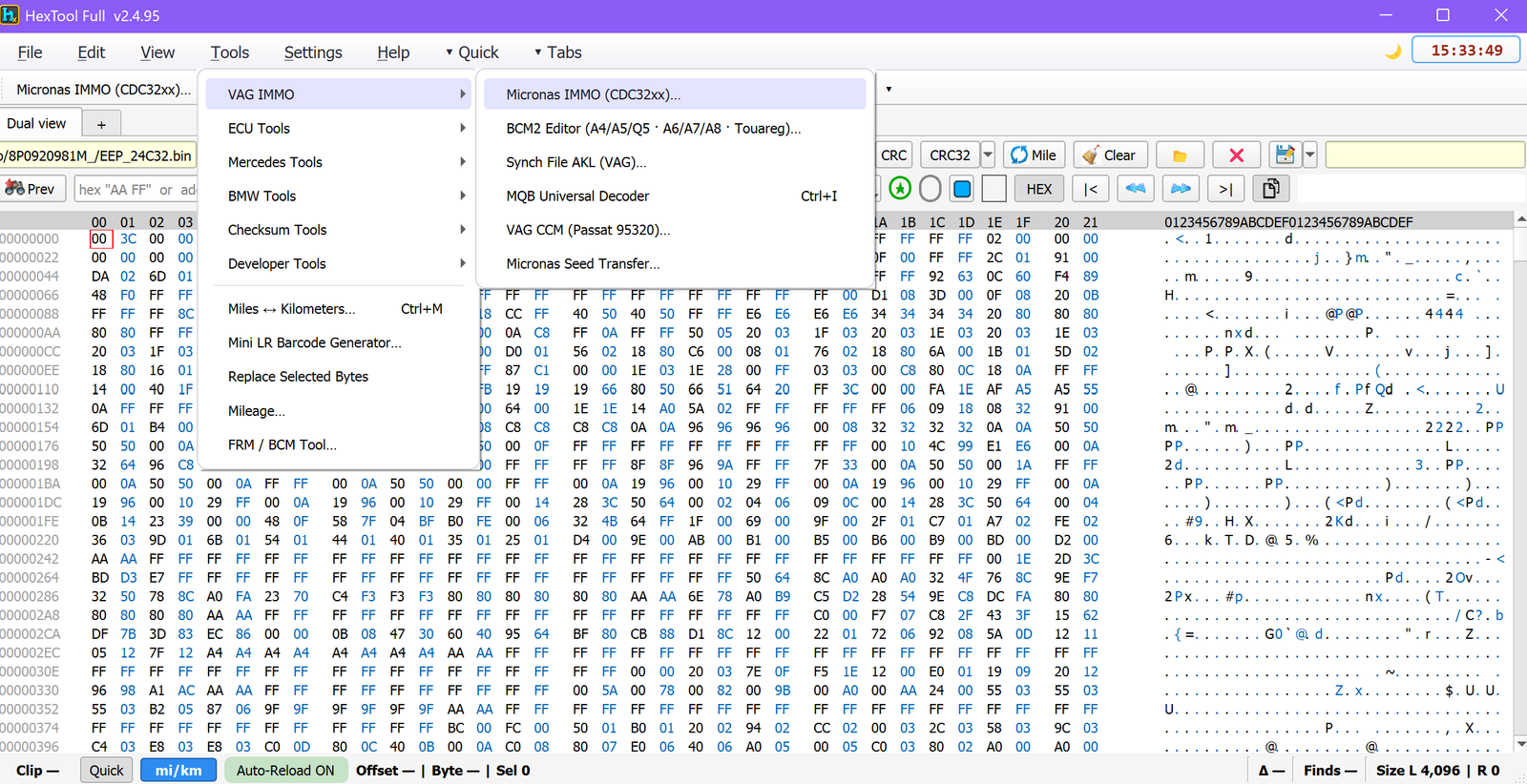This screenshot has width=1527, height=784.
Task: Choose Micronas Seed Transfer entry
Action: pos(675,263)
